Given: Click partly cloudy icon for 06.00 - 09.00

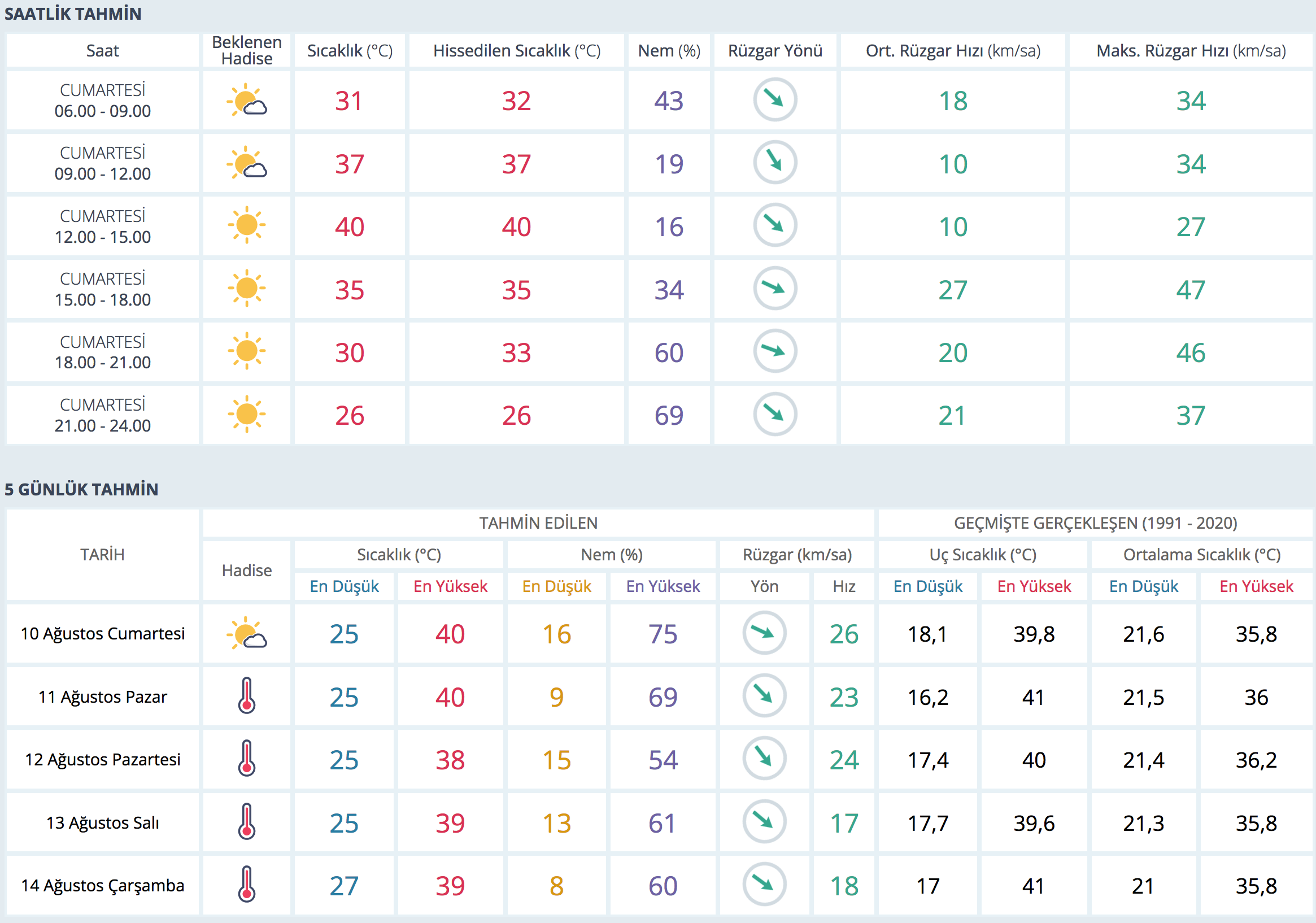Looking at the screenshot, I should tap(247, 101).
